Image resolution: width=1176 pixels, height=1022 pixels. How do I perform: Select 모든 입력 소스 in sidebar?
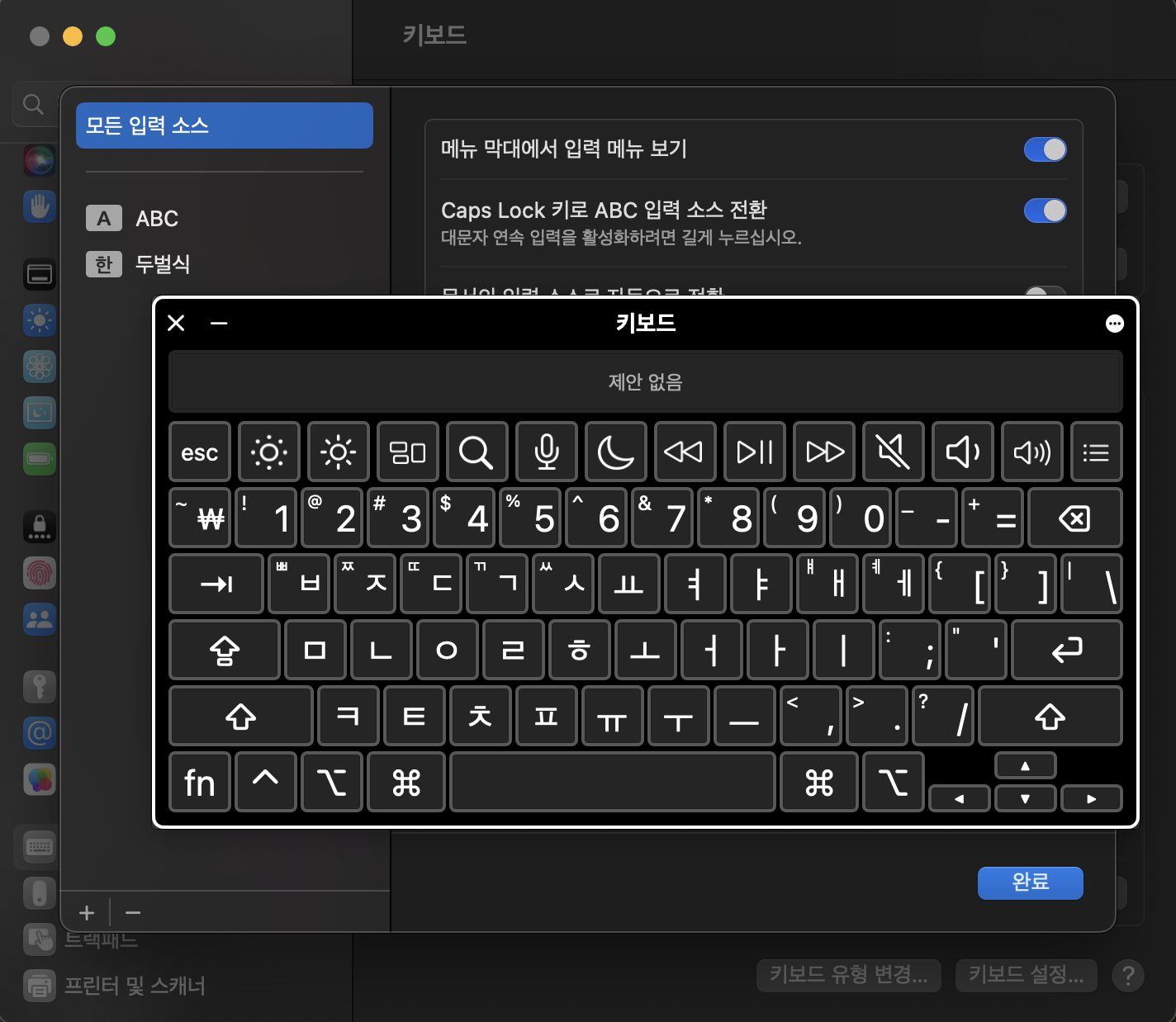225,125
